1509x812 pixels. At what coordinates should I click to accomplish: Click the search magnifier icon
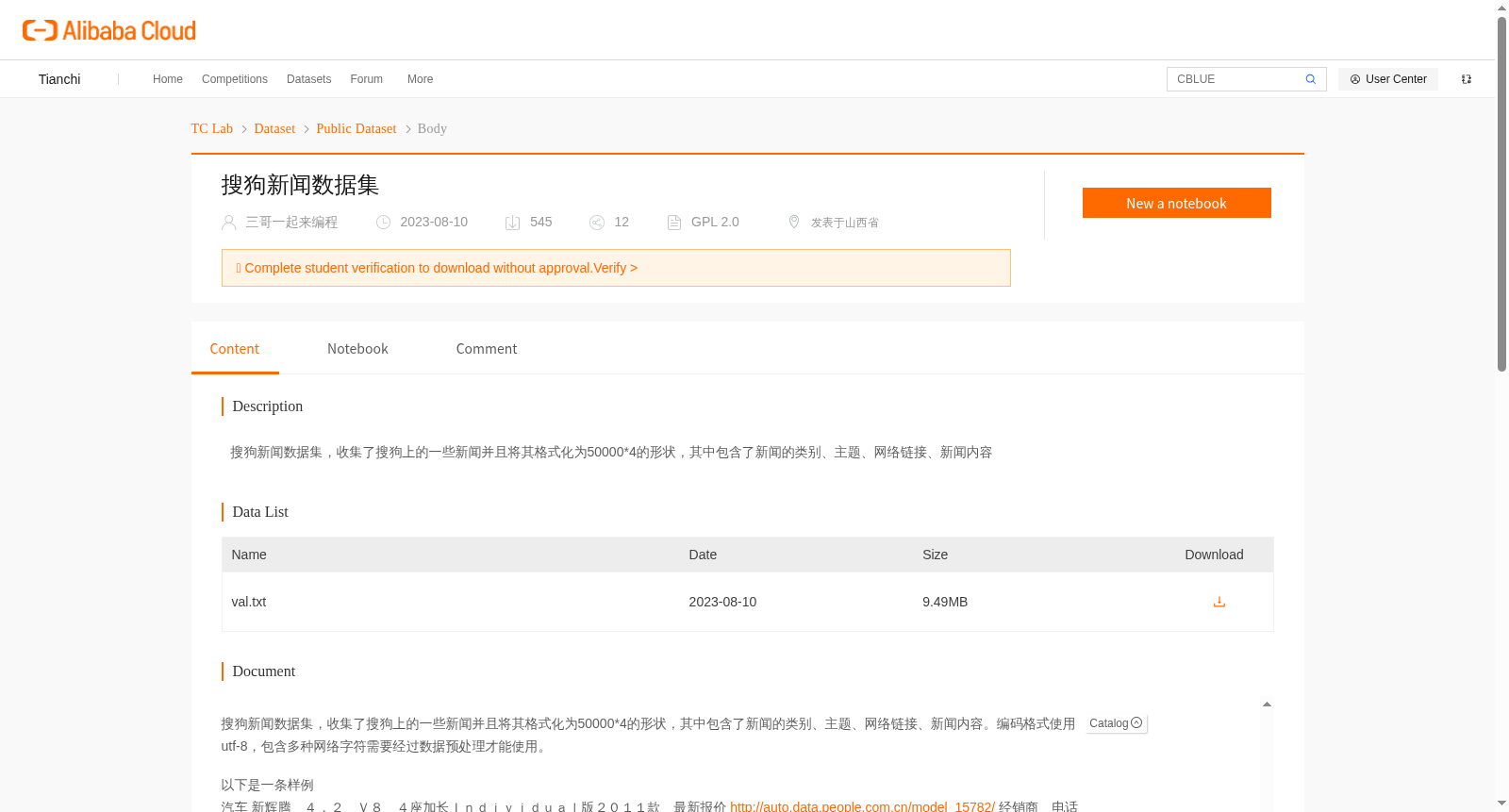pyautogui.click(x=1311, y=79)
